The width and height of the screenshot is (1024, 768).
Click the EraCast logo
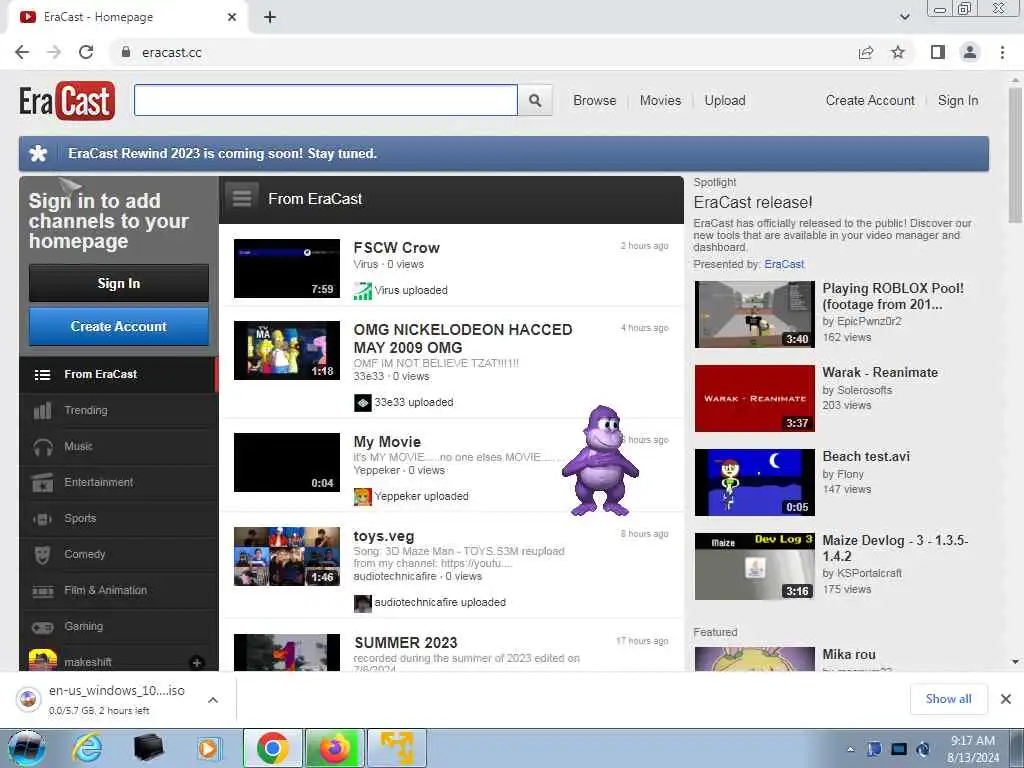pos(67,101)
